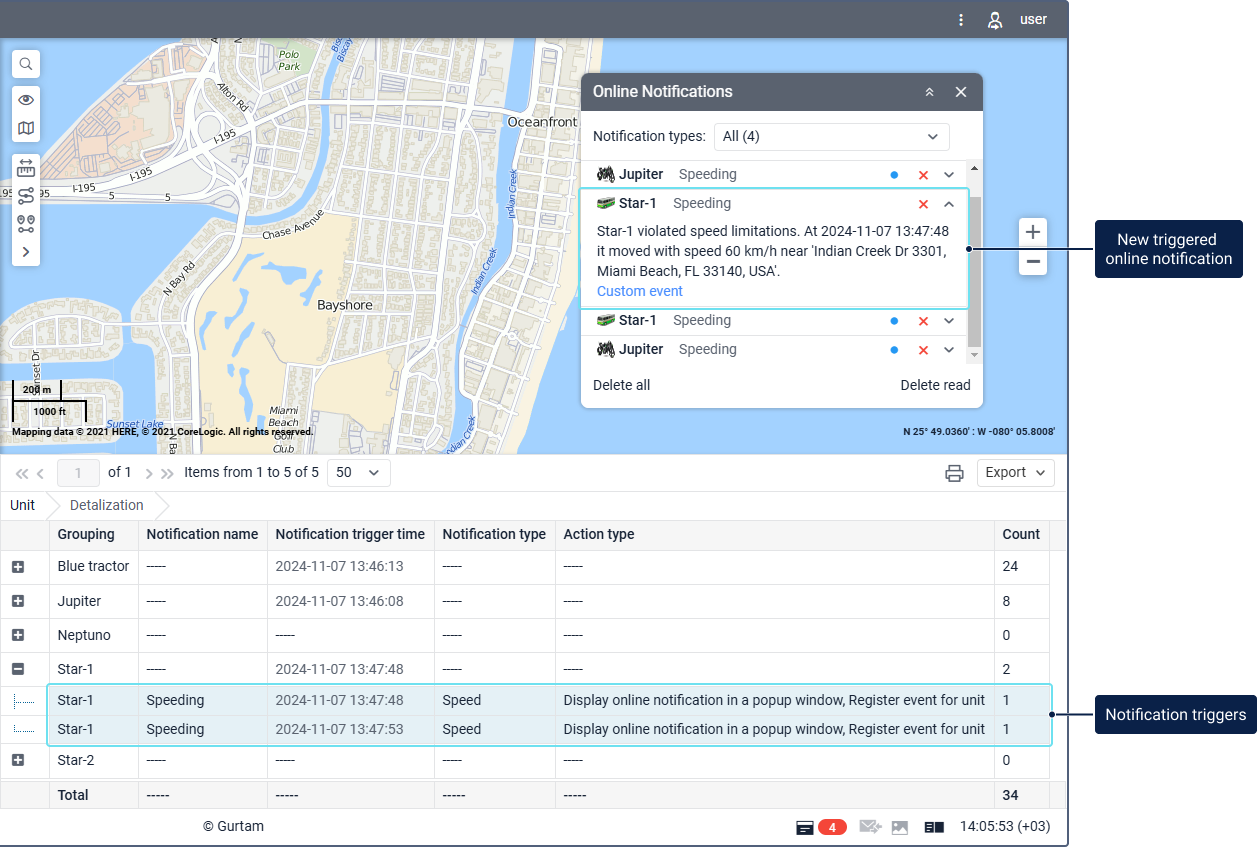The width and height of the screenshot is (1259, 847).
Task: Open the map layers icon
Action: click(x=26, y=128)
